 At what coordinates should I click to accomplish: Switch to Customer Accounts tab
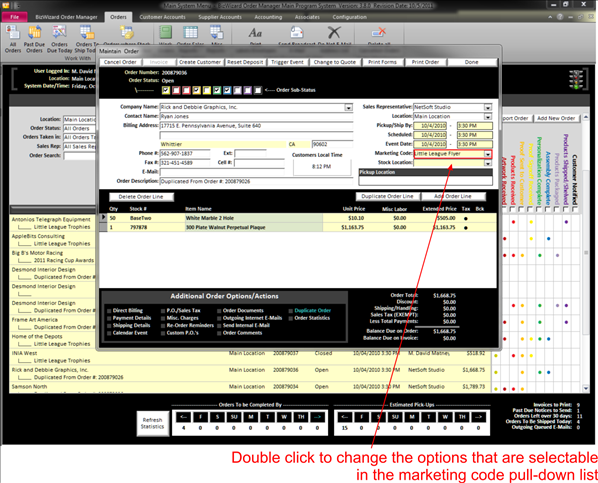click(x=162, y=17)
